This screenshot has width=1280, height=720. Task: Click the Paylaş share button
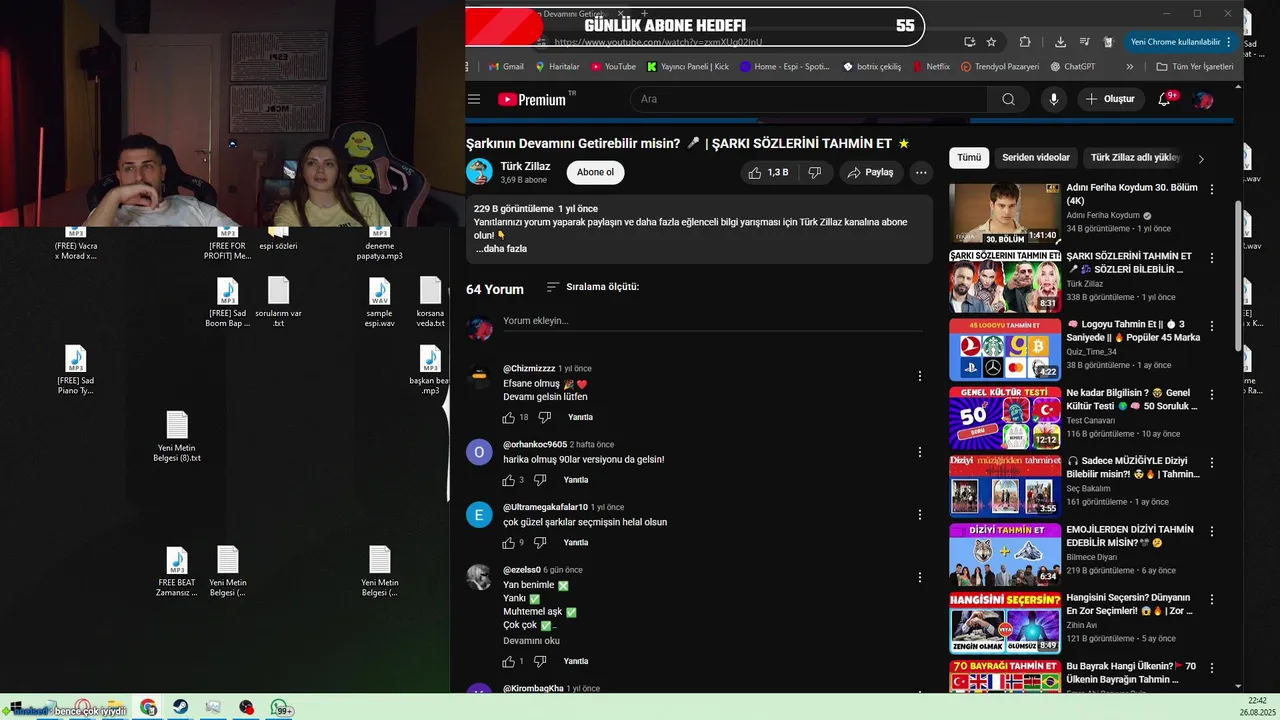pyautogui.click(x=870, y=172)
